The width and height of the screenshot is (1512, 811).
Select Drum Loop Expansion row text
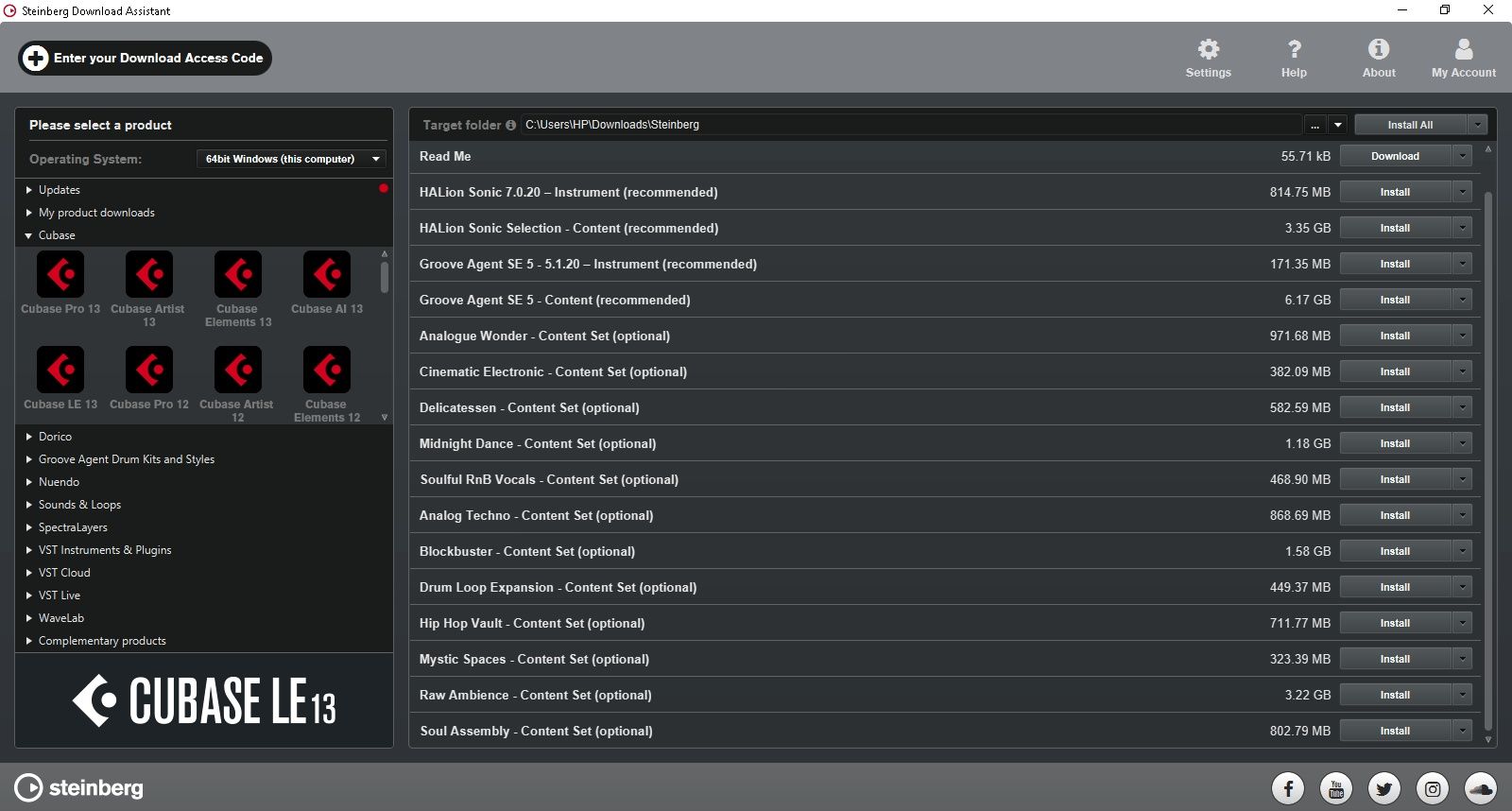[x=558, y=587]
